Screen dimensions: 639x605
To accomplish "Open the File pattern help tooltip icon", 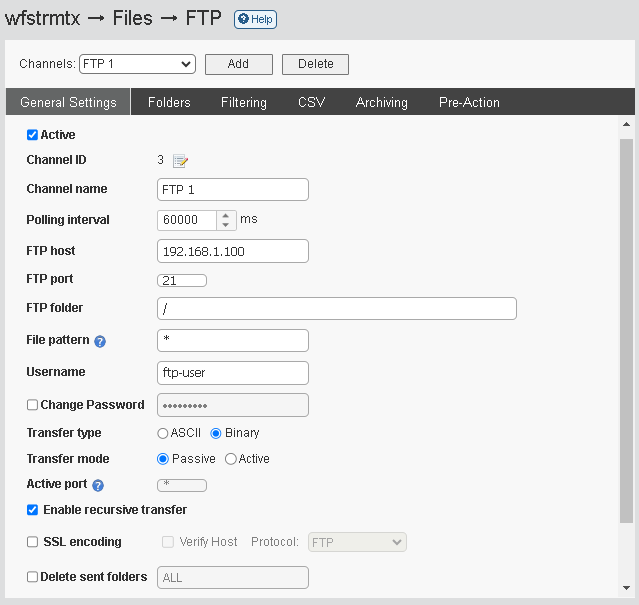I will point(100,341).
